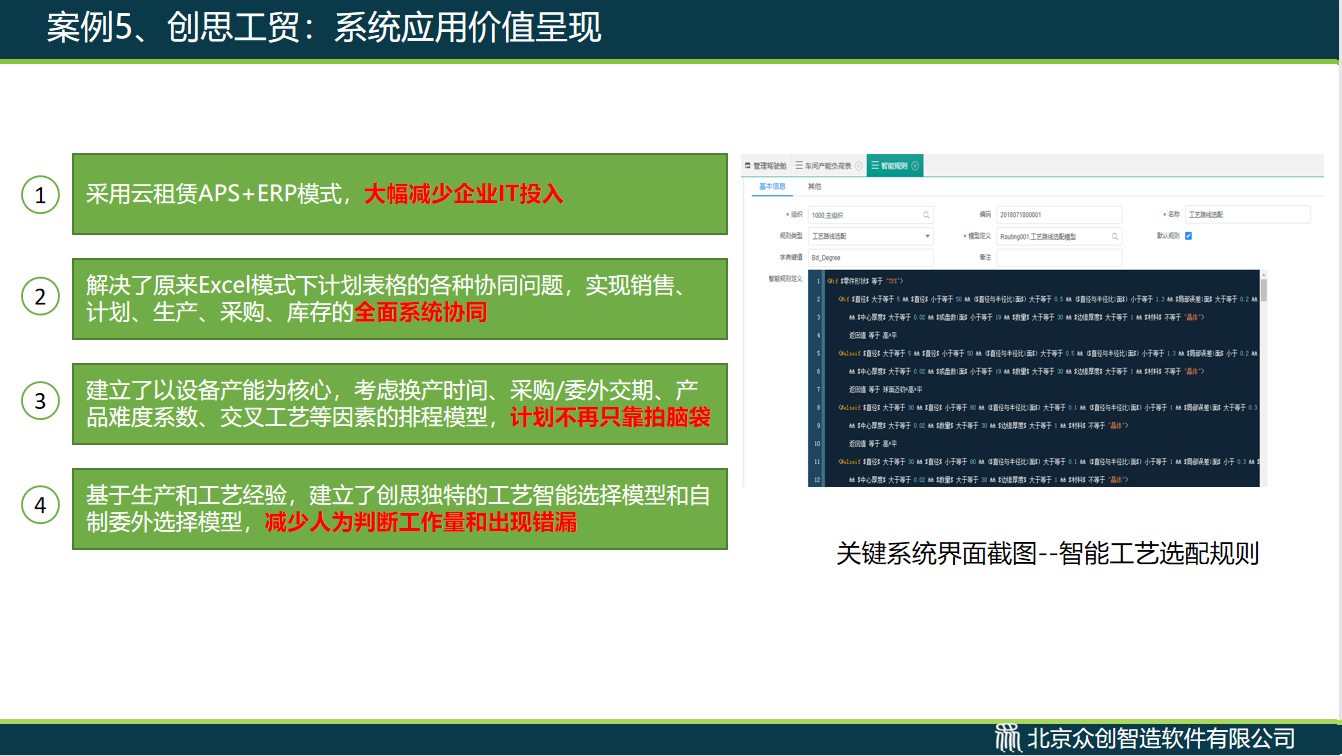
Task: Click line number 10 in code editor
Action: tap(817, 443)
